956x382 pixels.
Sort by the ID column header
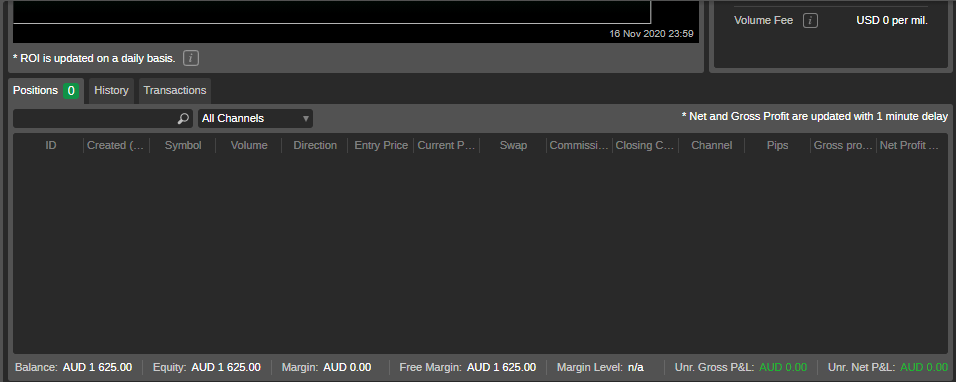[x=51, y=146]
